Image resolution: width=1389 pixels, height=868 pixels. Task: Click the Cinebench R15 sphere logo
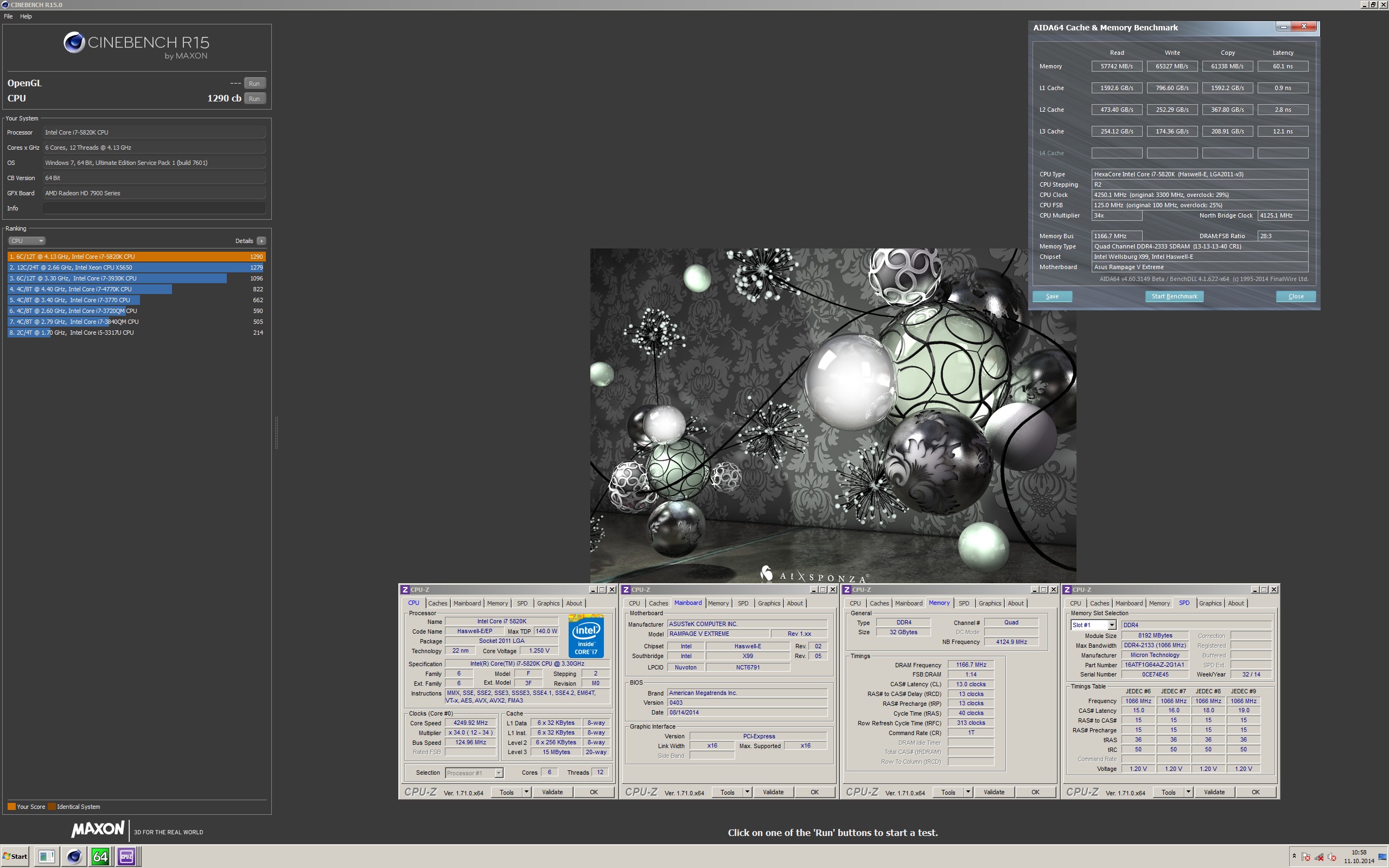point(74,42)
